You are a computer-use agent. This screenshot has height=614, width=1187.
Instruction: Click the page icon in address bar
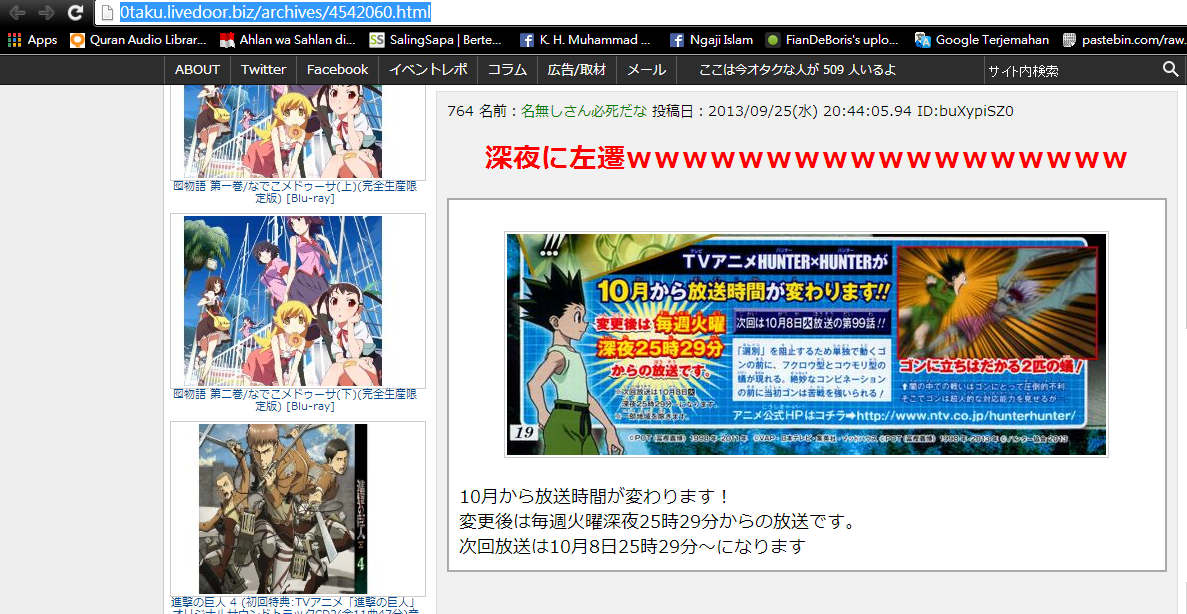coord(107,13)
